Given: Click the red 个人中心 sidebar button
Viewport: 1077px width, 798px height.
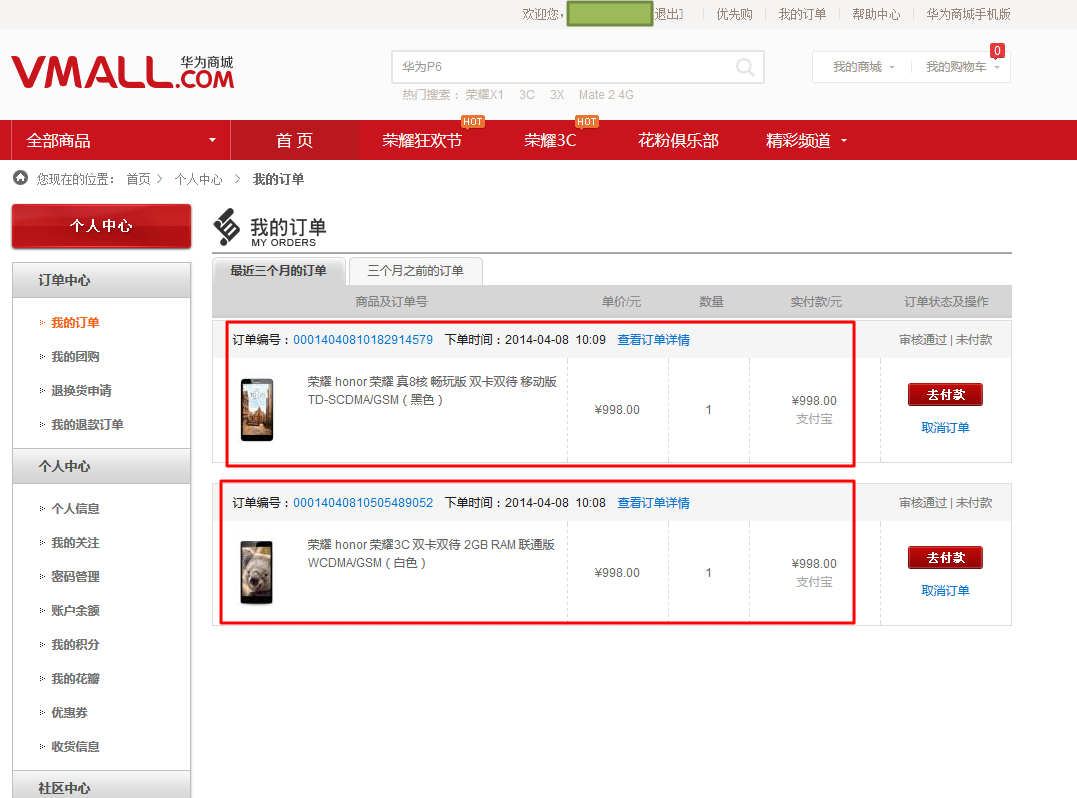Looking at the screenshot, I should [x=102, y=226].
